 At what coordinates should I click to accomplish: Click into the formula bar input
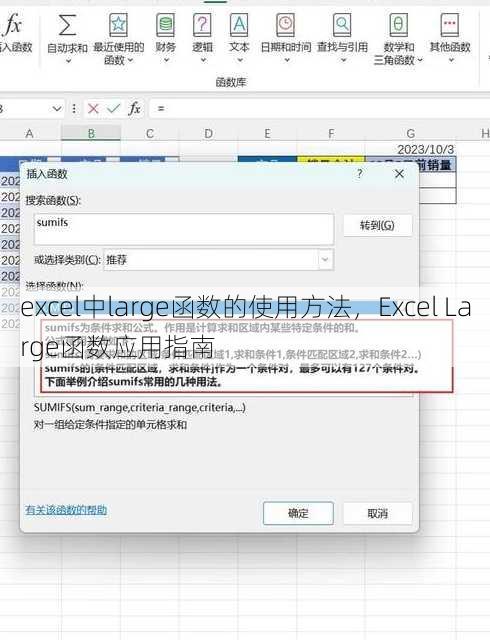319,109
